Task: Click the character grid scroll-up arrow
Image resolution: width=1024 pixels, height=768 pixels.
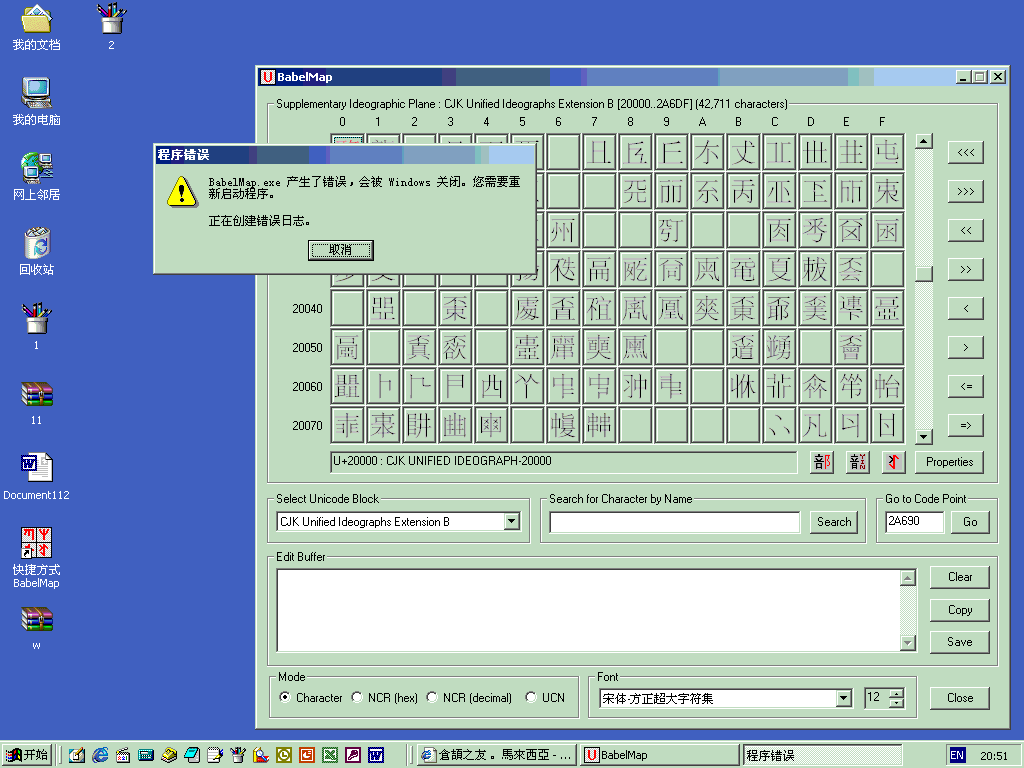Action: point(923,141)
